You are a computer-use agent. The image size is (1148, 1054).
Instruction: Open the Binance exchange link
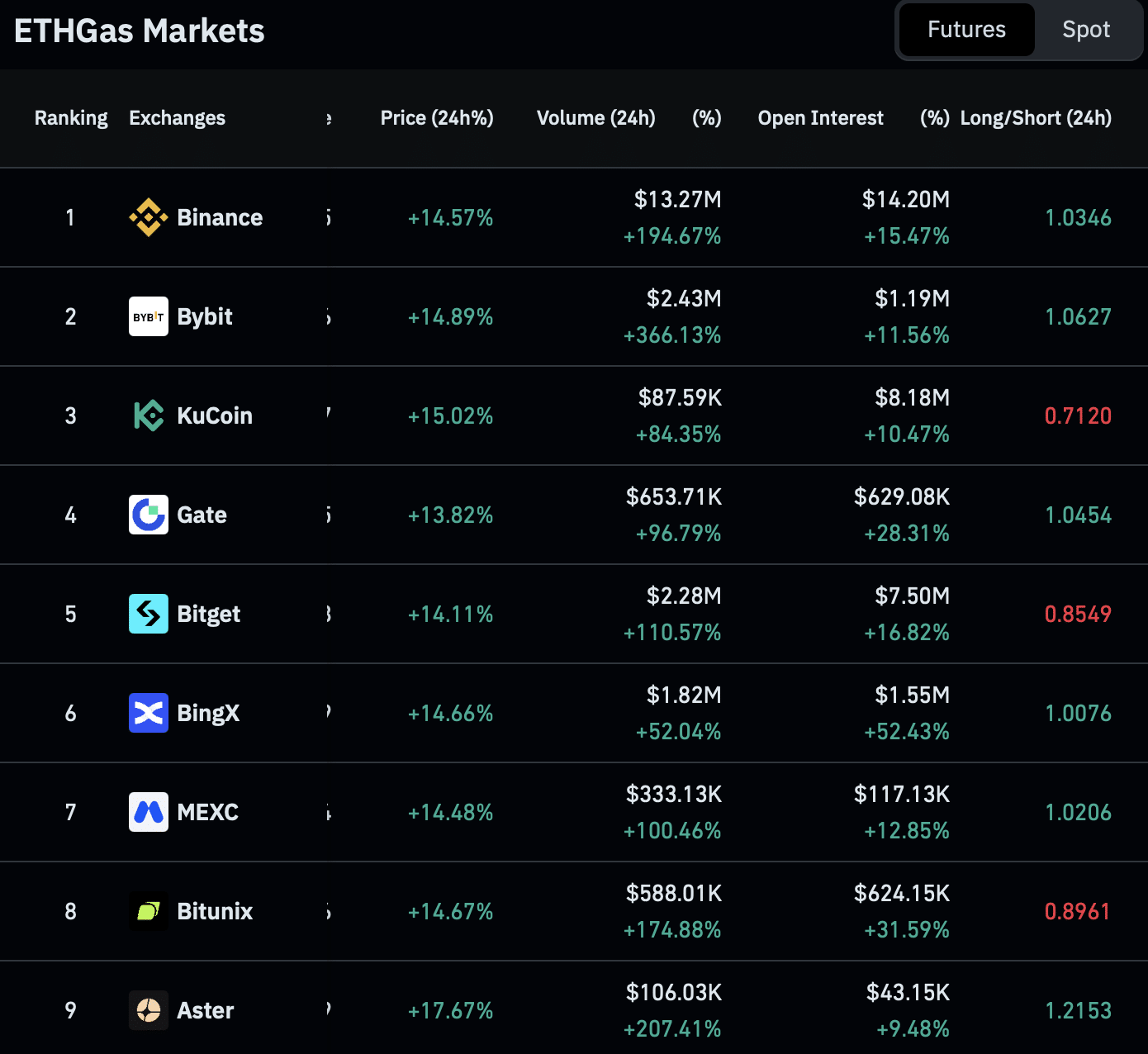point(220,217)
